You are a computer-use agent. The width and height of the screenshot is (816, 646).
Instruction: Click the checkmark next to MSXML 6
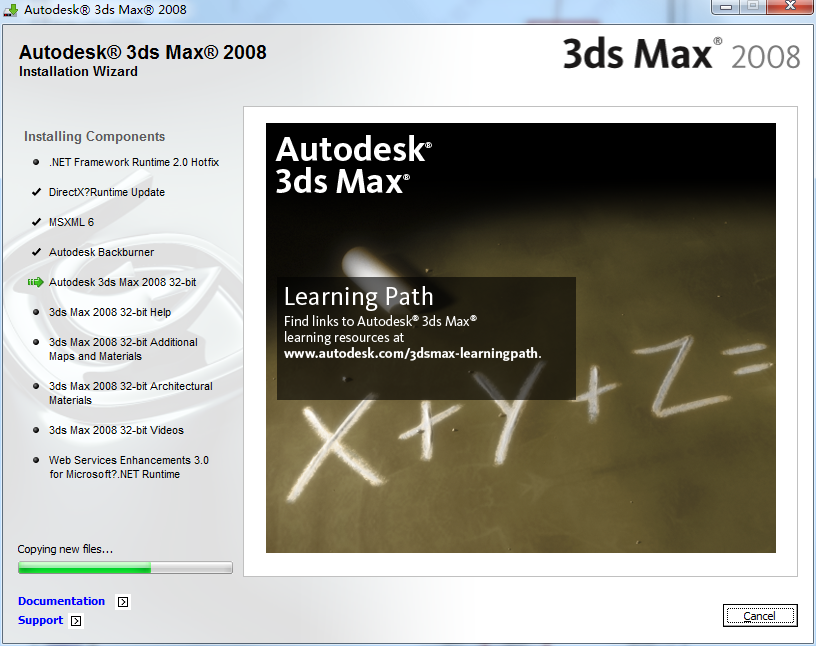(x=36, y=222)
